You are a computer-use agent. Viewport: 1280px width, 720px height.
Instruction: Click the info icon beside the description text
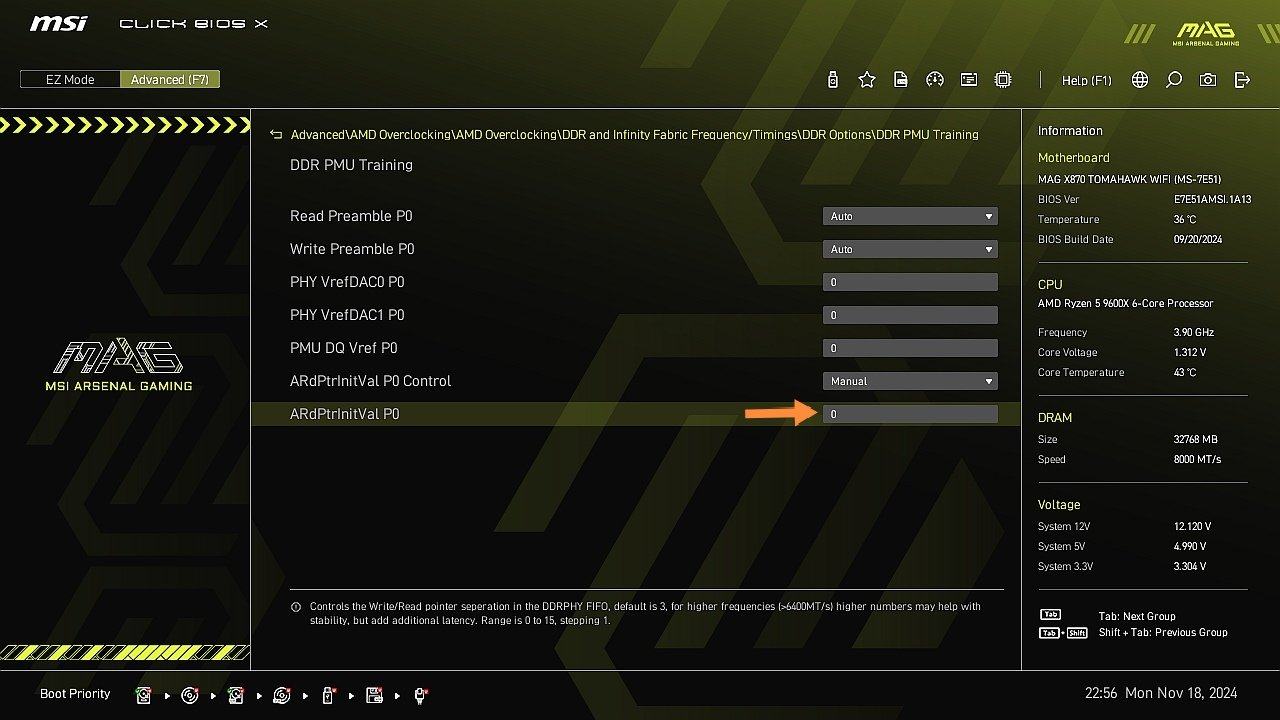(296, 607)
